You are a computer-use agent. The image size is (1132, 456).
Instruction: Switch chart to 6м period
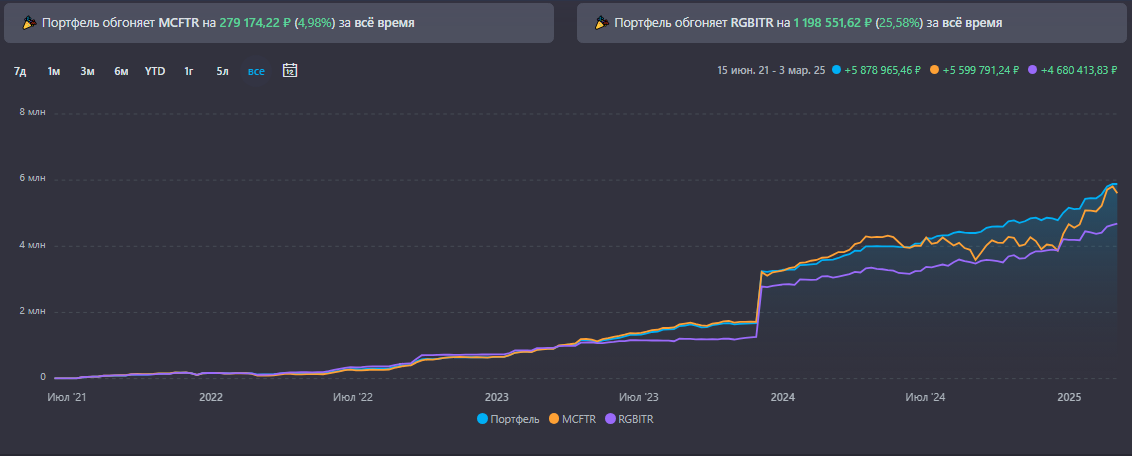click(121, 71)
